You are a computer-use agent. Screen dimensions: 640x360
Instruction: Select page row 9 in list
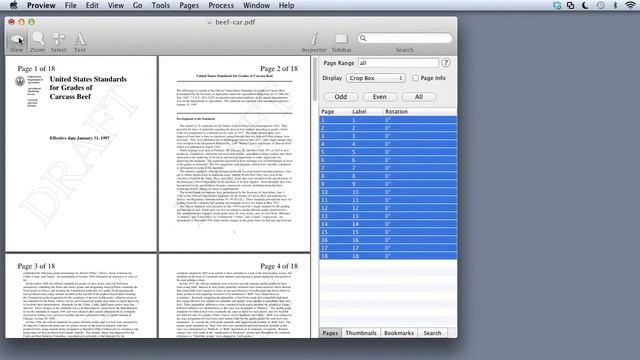click(x=388, y=184)
